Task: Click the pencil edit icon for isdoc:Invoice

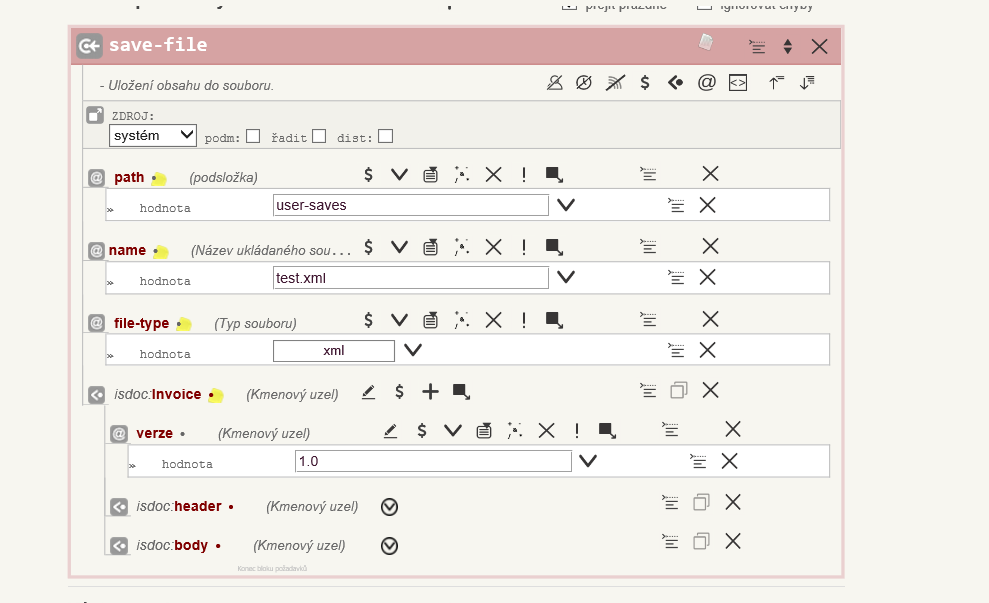Action: (368, 392)
